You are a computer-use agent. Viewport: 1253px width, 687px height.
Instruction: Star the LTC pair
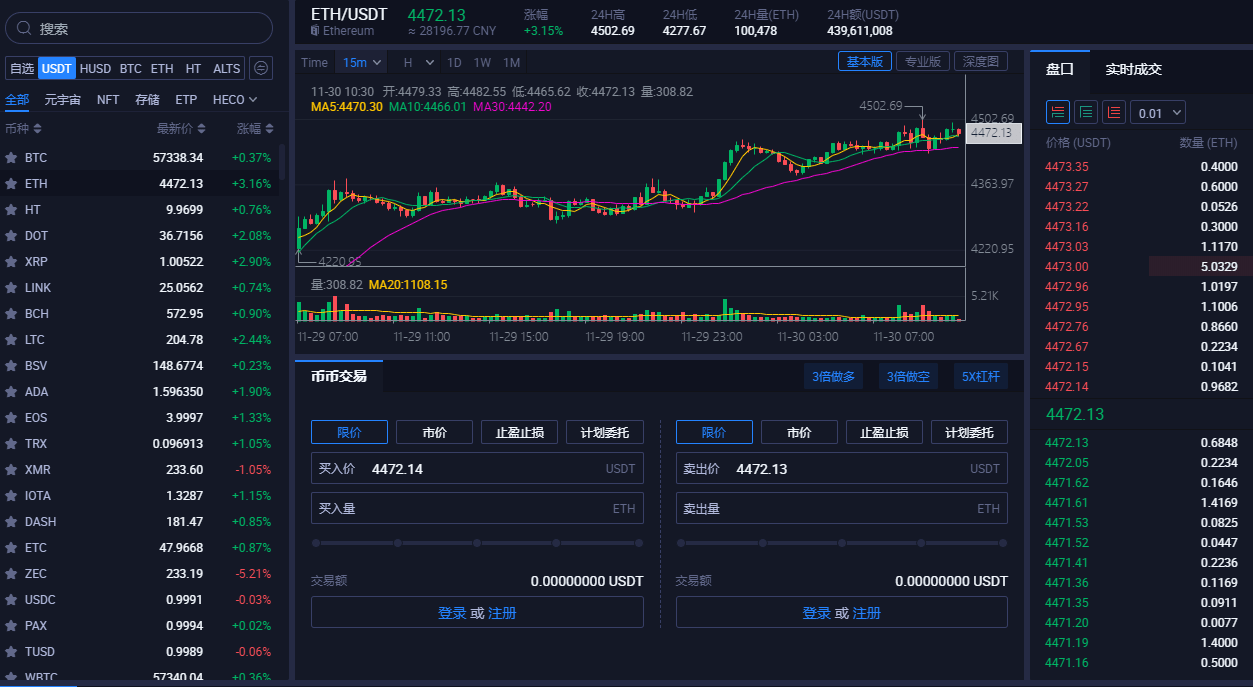point(11,340)
